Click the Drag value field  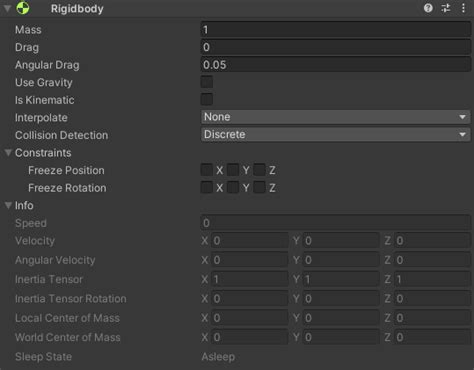335,47
